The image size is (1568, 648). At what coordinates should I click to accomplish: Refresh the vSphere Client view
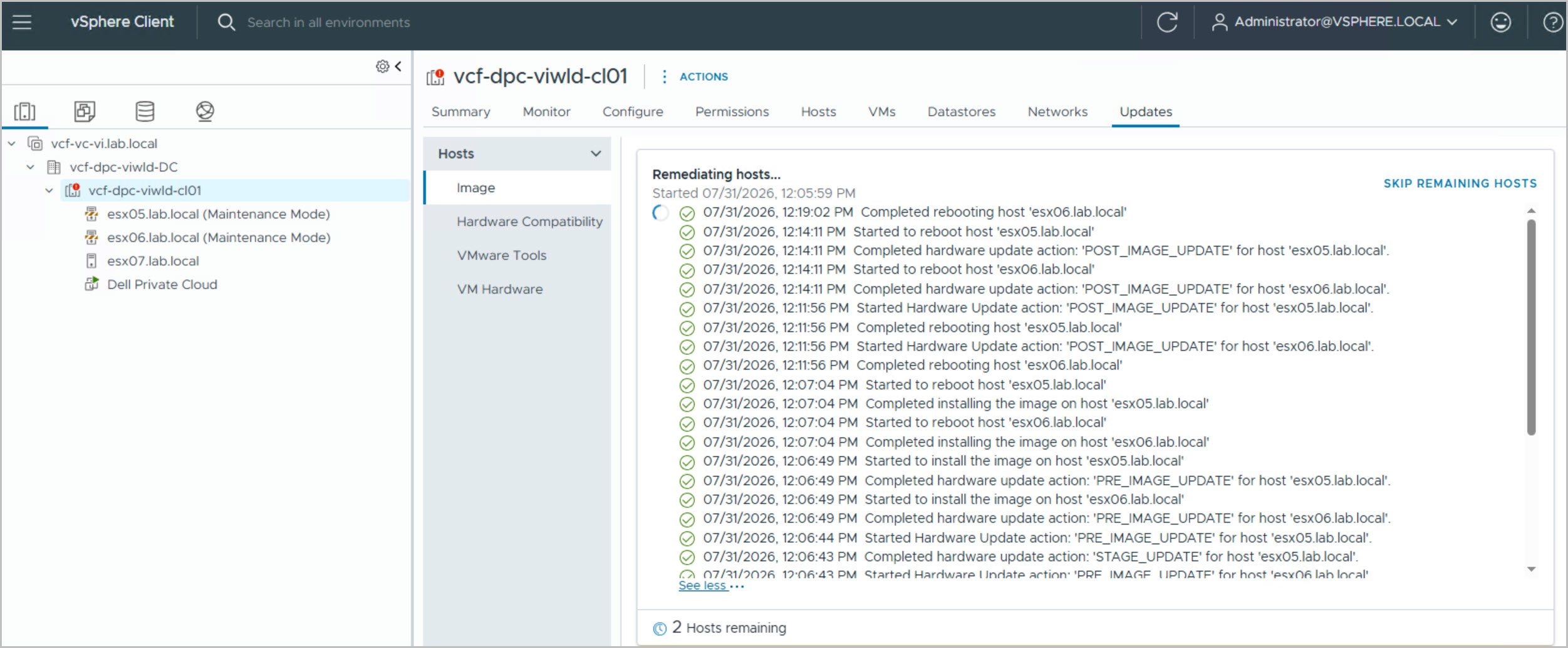click(1167, 23)
